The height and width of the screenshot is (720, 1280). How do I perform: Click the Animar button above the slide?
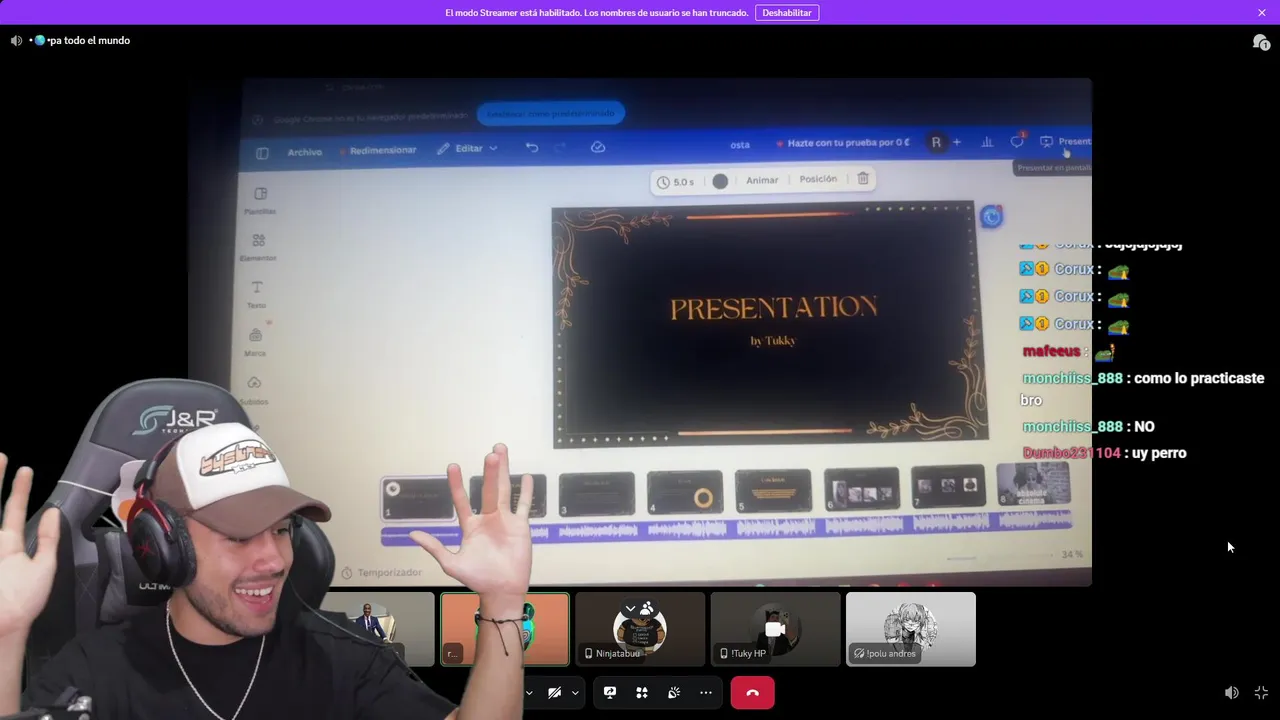762,180
